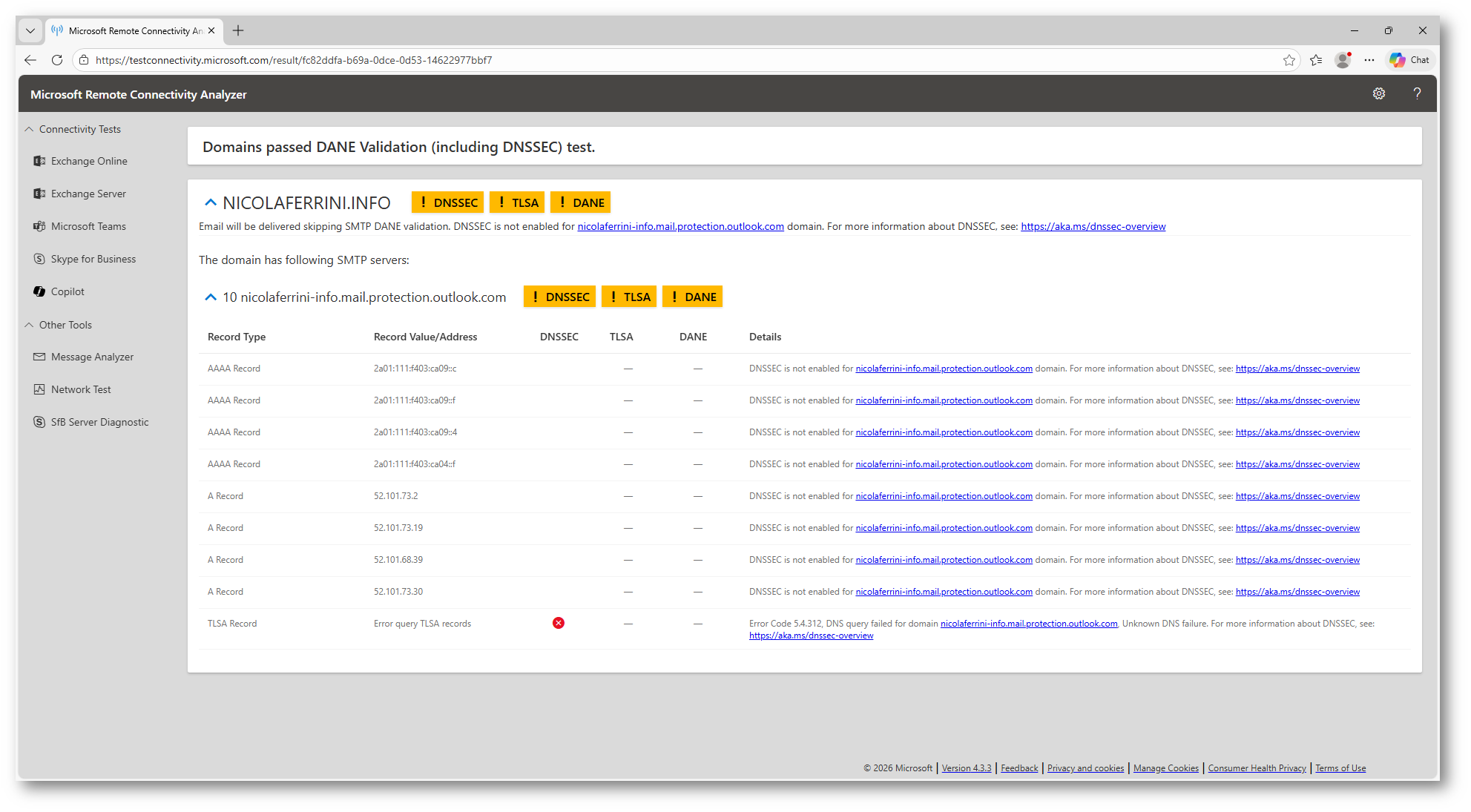Open Network Test from the sidebar
Screen dimensions: 1471x812
[x=80, y=389]
